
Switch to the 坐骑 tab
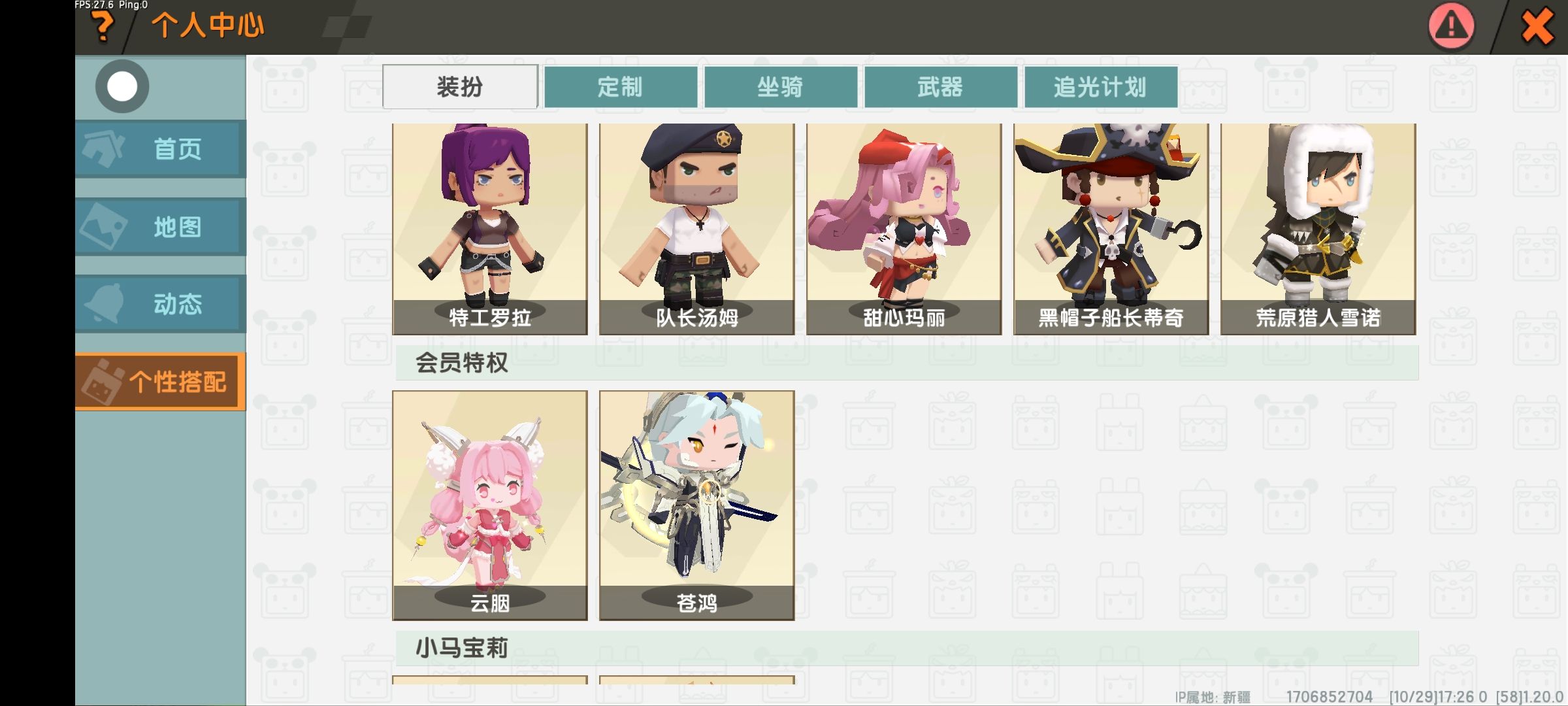pos(780,86)
